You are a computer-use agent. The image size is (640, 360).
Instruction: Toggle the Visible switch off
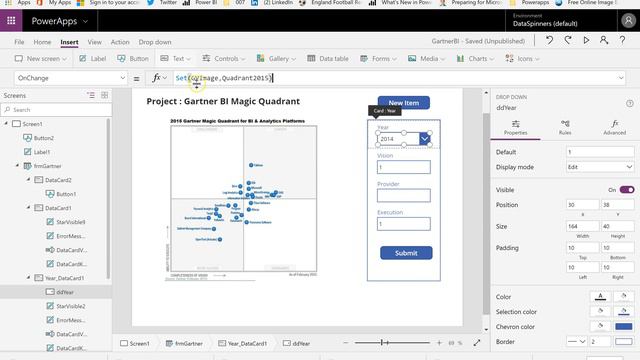tap(627, 190)
